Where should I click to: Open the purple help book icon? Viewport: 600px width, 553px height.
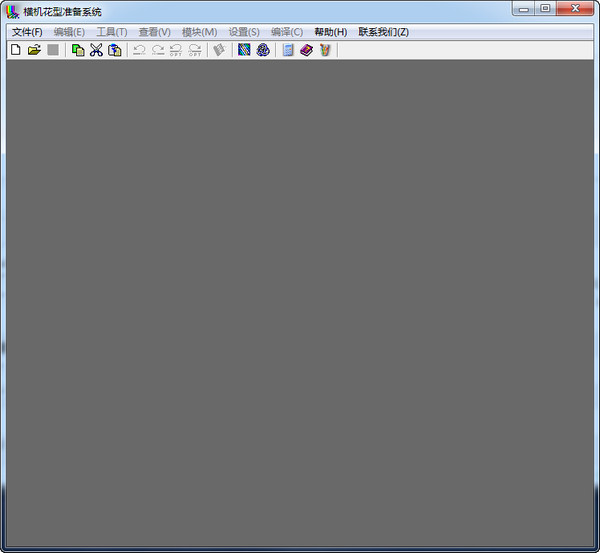(x=307, y=50)
